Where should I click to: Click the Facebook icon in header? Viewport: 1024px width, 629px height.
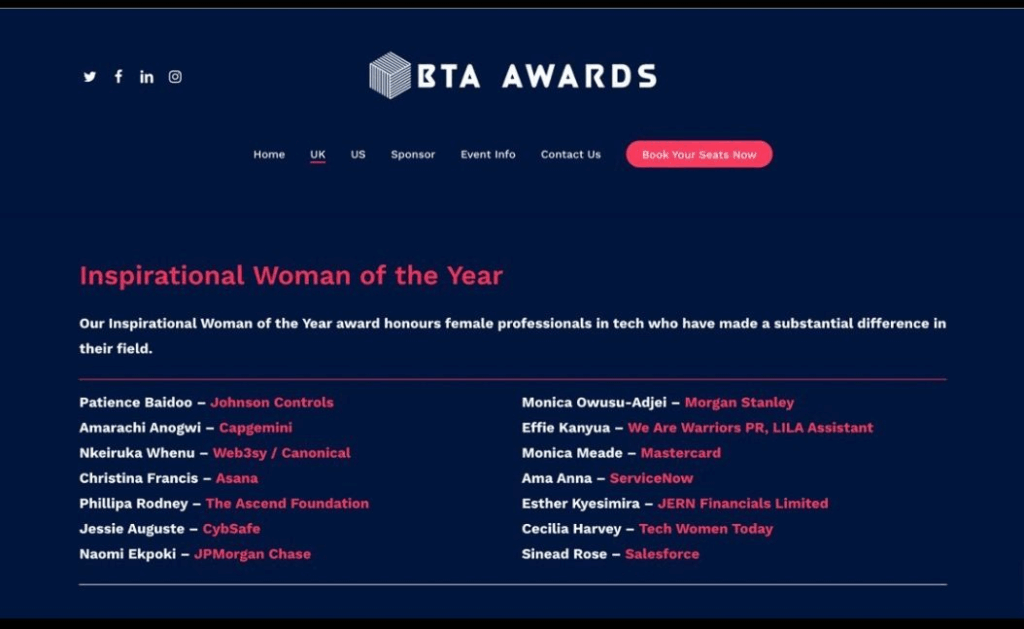point(118,77)
